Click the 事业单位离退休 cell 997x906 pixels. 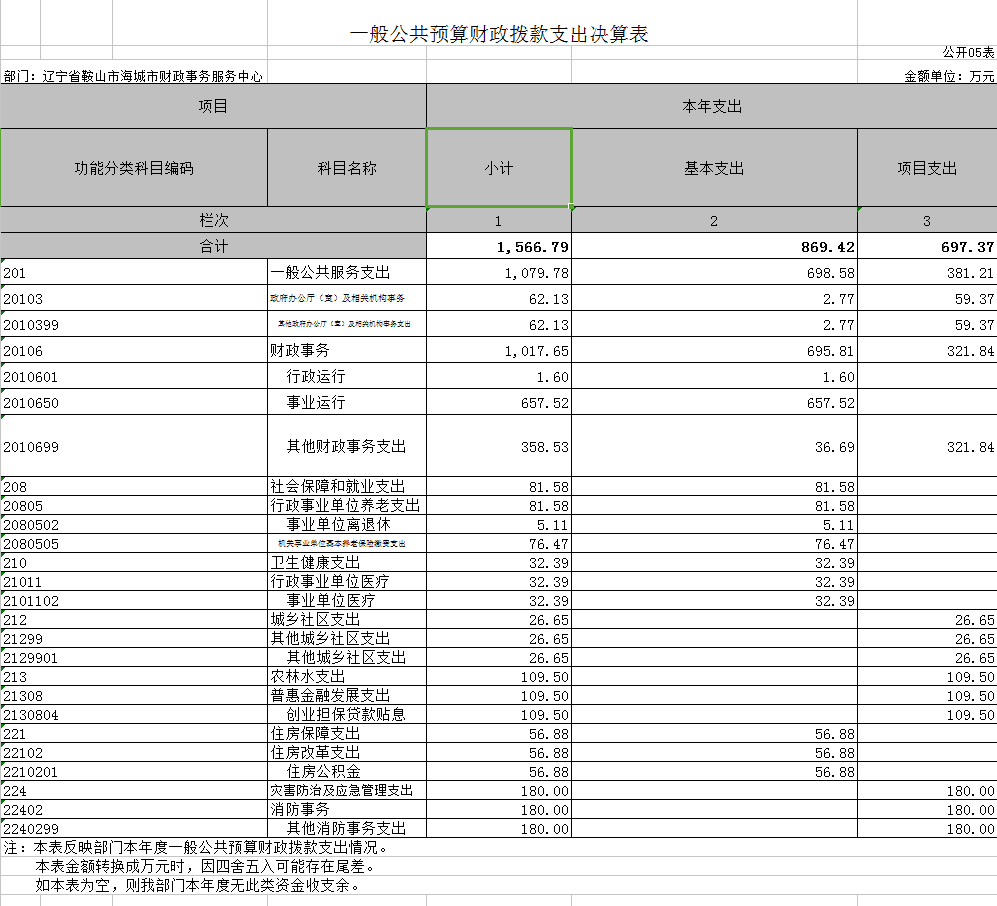tap(347, 525)
